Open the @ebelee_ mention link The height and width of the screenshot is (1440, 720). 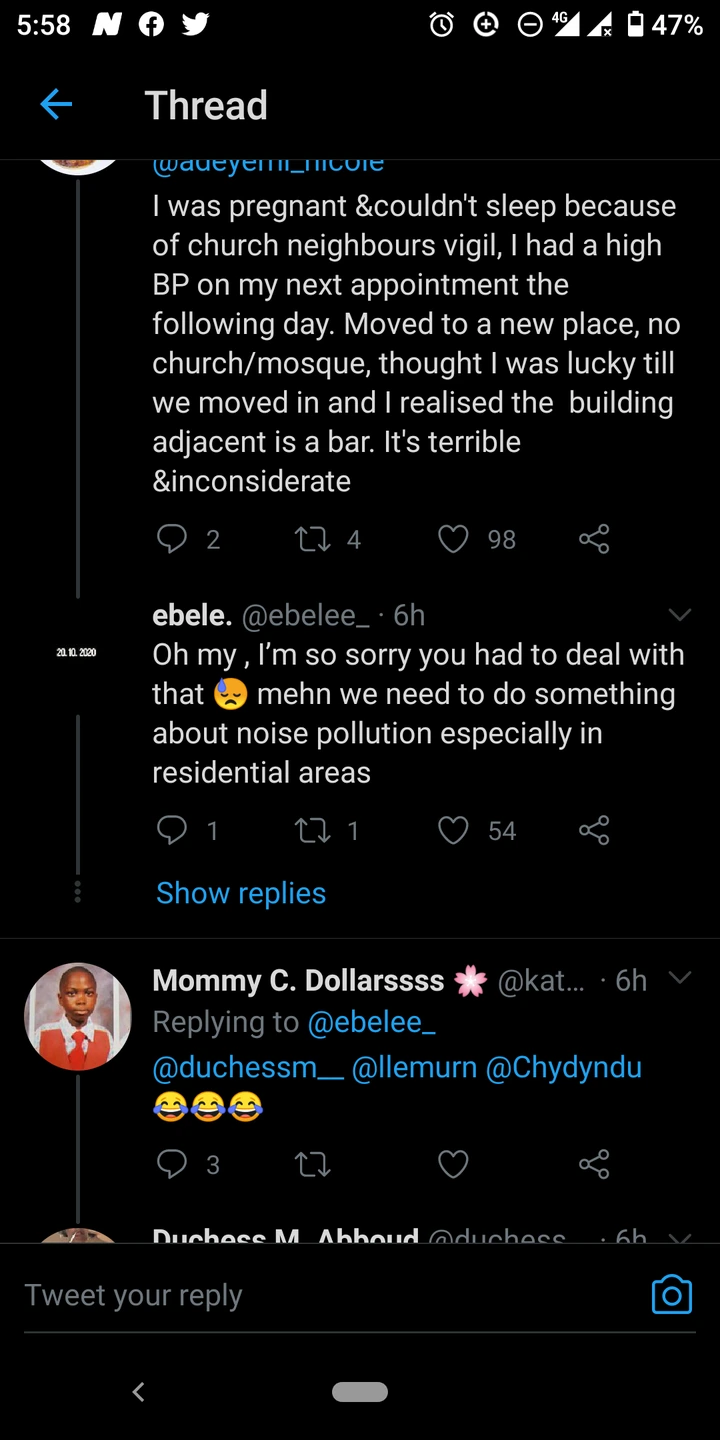coord(371,1022)
